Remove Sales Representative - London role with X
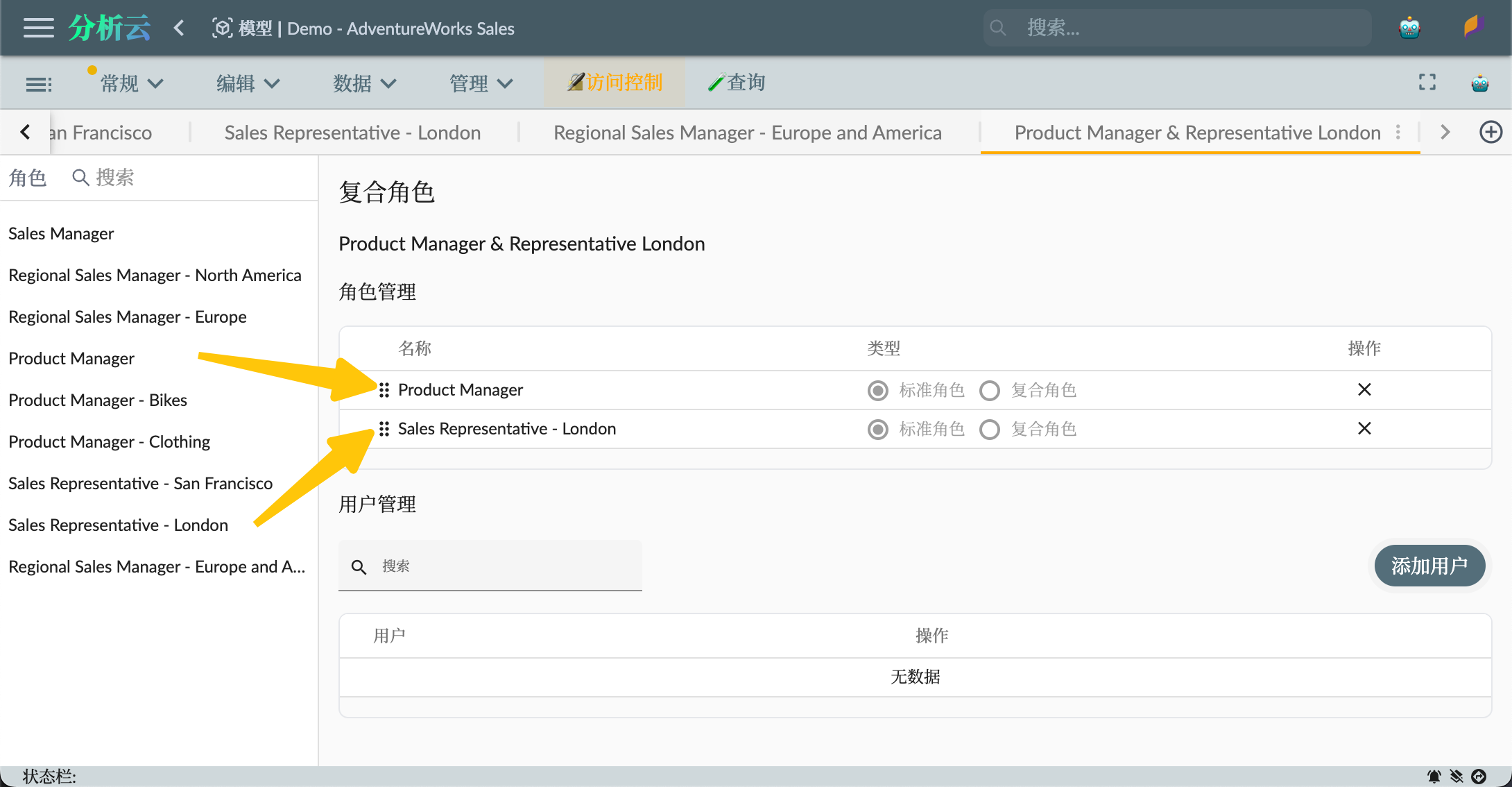 1364,428
